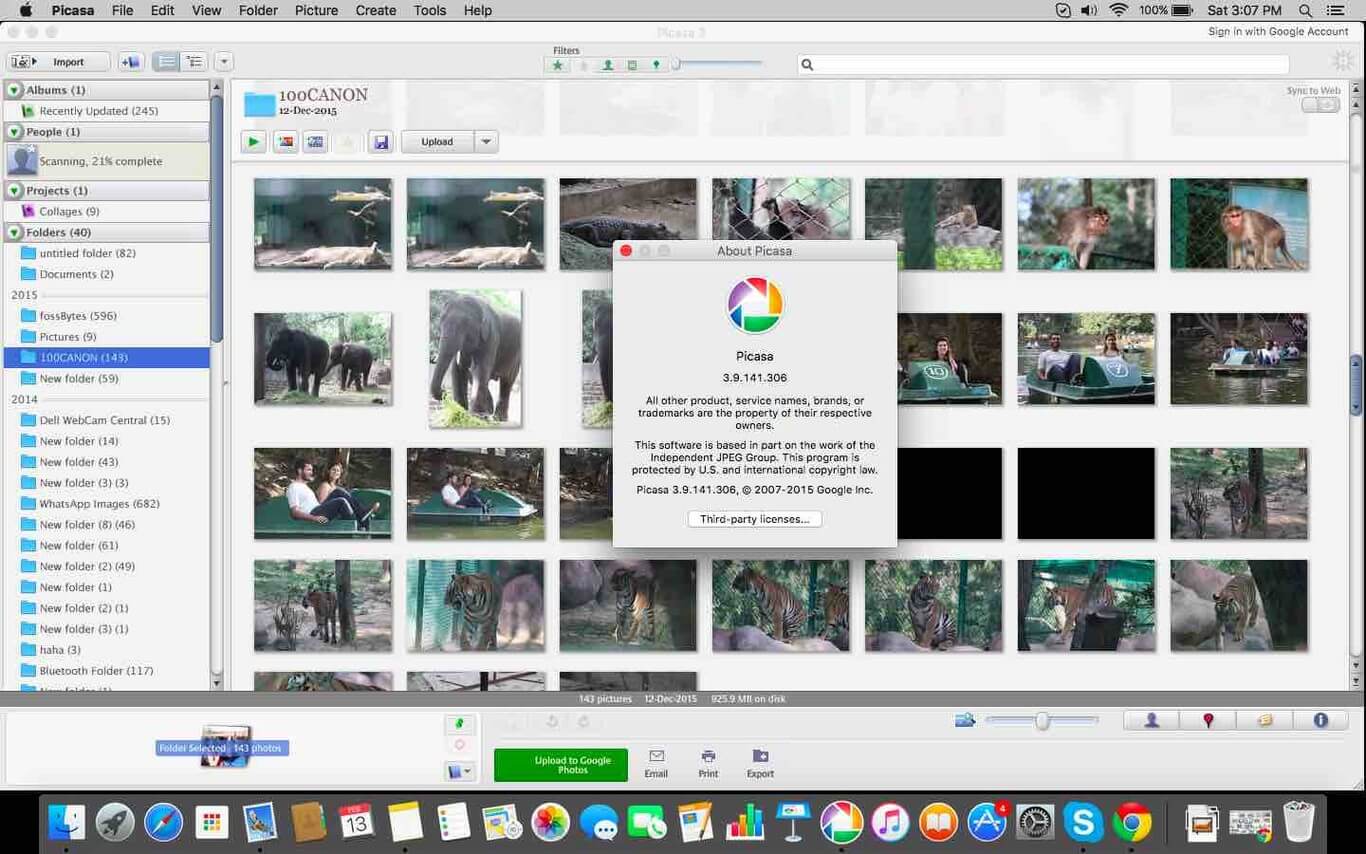This screenshot has width=1366, height=854.
Task: Show the People panel
Action: [x=1152, y=720]
